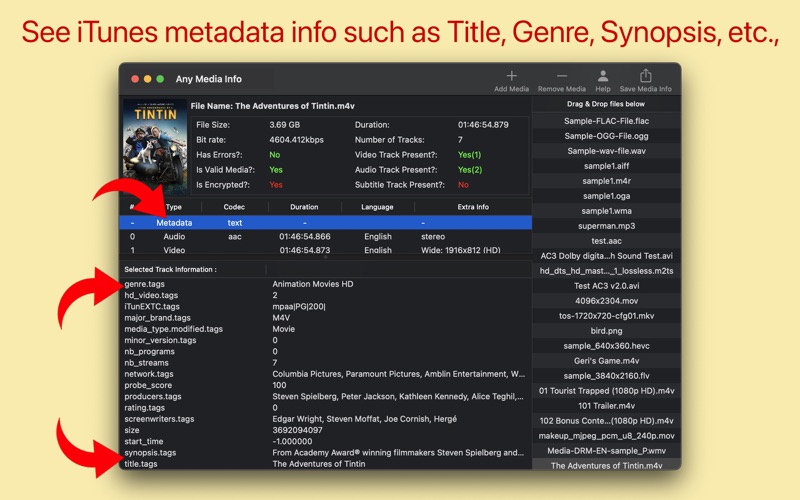Select 101 Trailer.m4v file
Viewport: 800px width, 500px height.
coord(606,406)
